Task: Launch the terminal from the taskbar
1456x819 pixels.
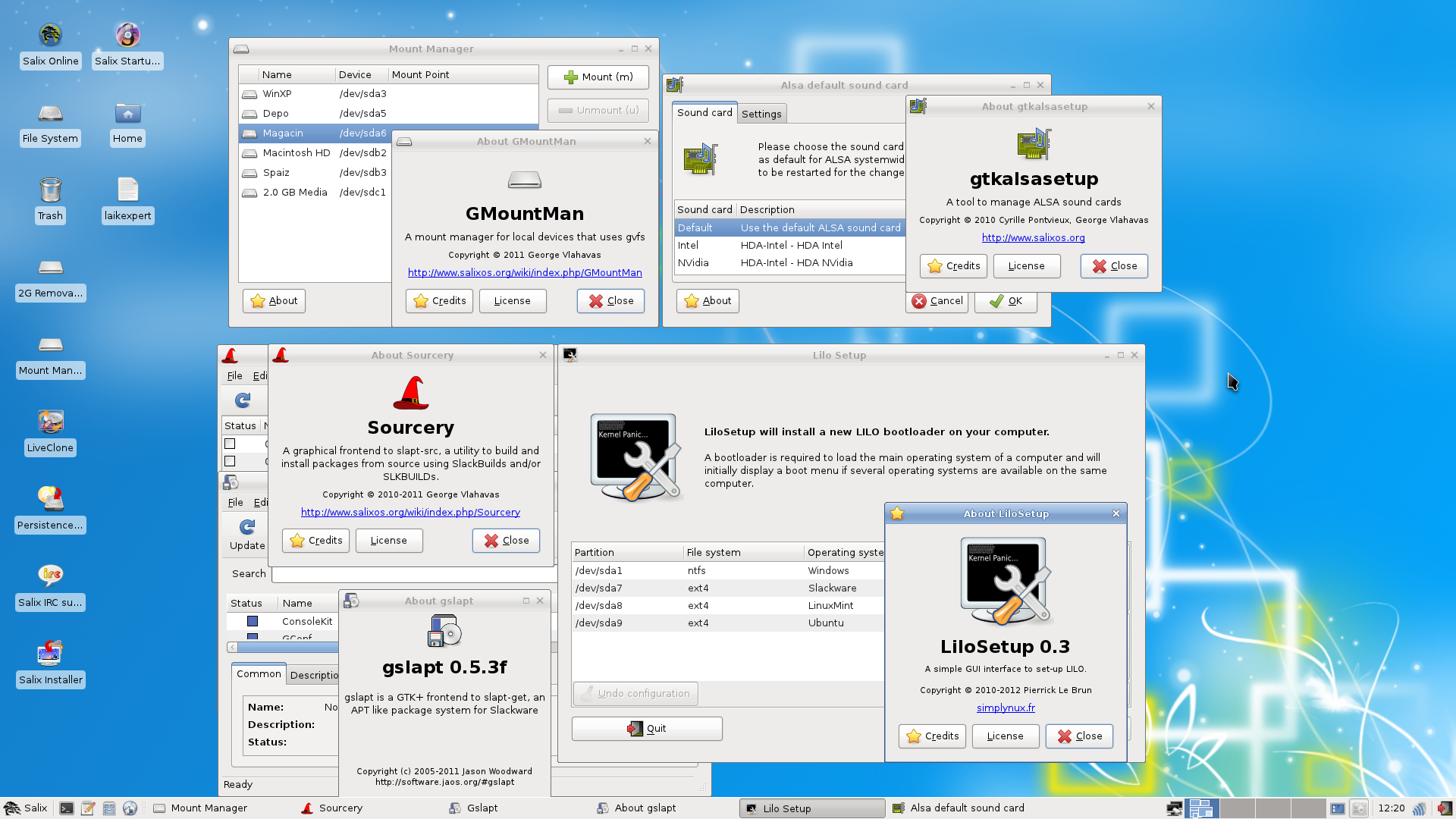Action: click(x=67, y=808)
